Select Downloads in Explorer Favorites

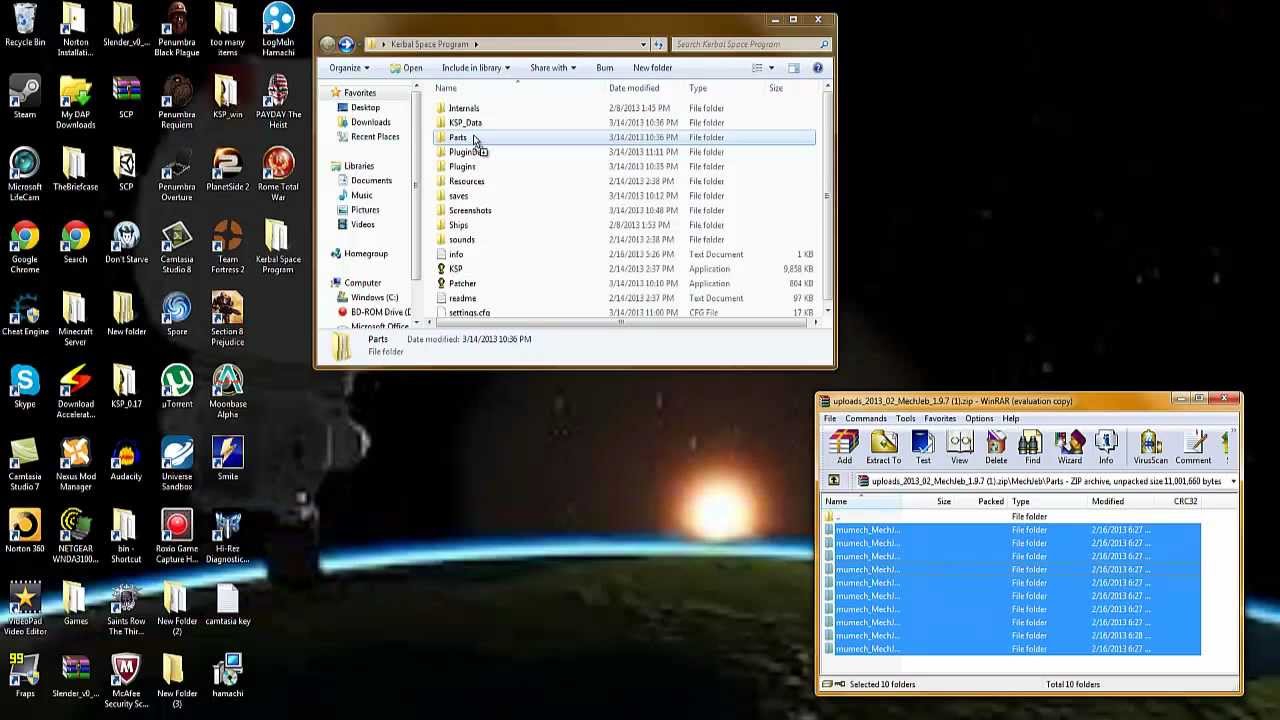pos(370,122)
